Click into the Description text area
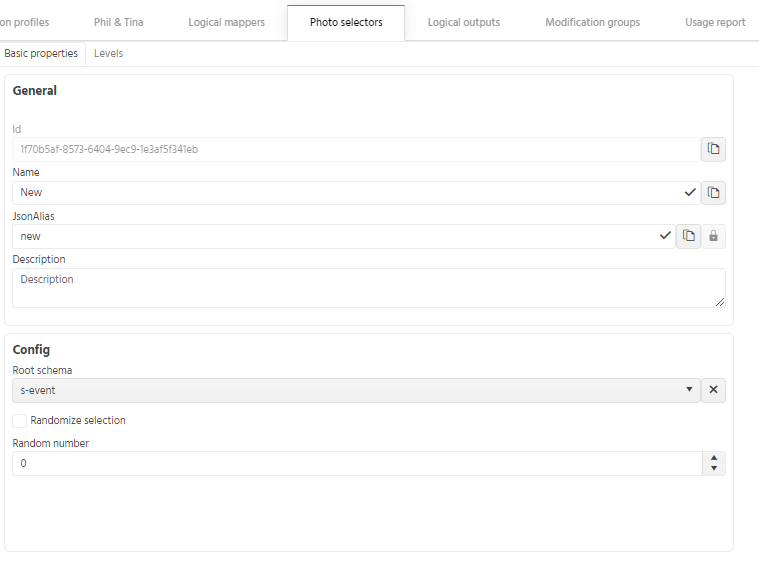This screenshot has width=759, height=580. pyautogui.click(x=369, y=288)
